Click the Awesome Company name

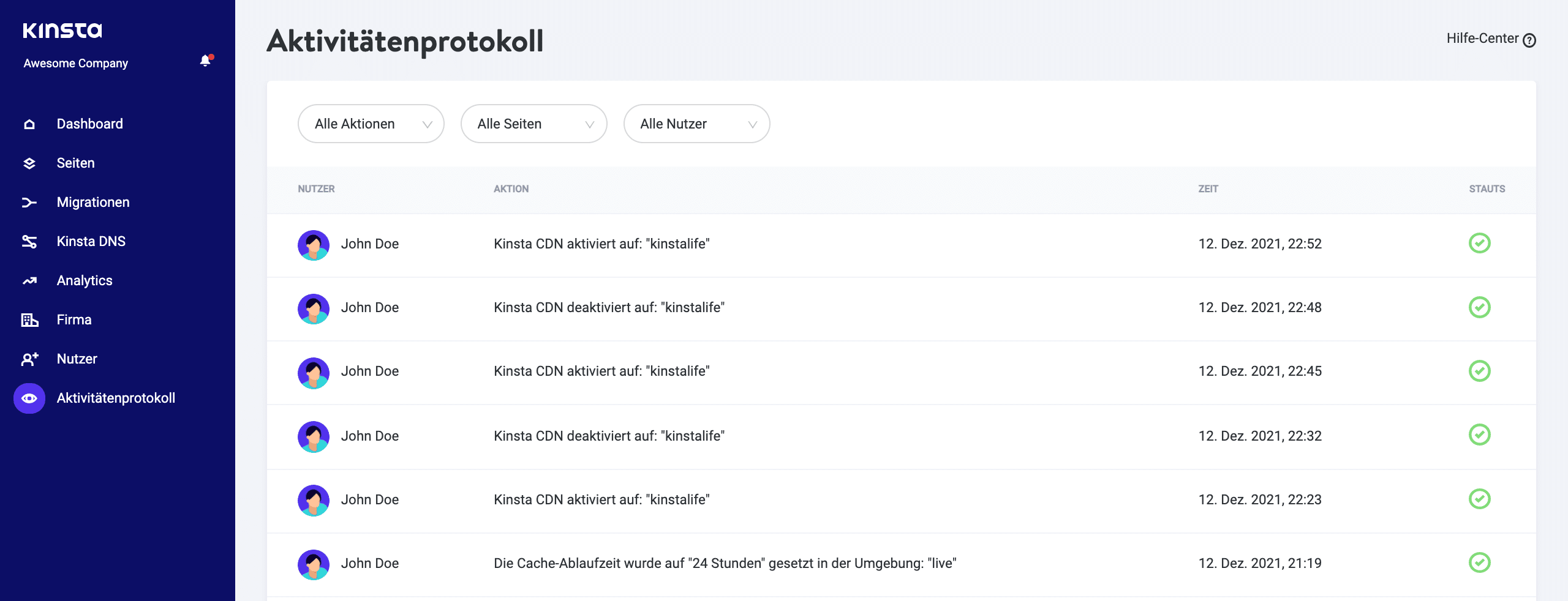[x=76, y=64]
